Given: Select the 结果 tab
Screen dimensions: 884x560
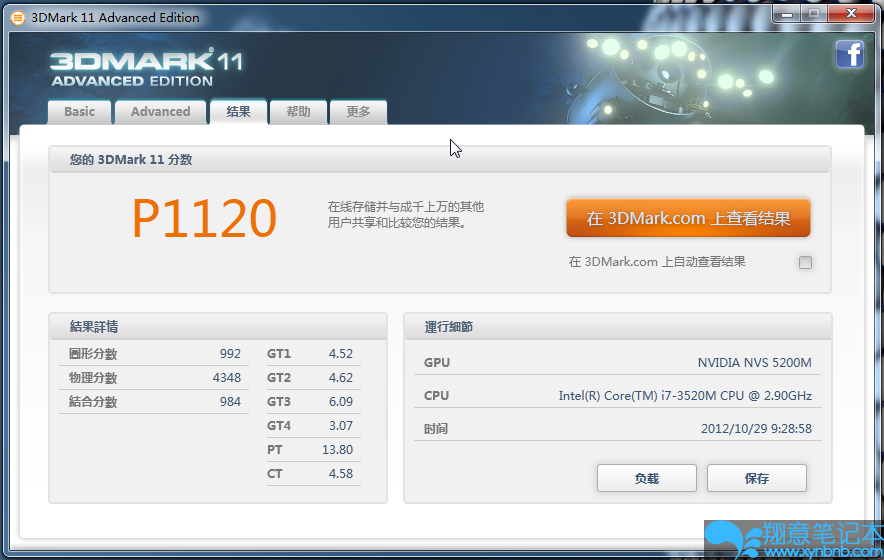Looking at the screenshot, I should click(238, 112).
